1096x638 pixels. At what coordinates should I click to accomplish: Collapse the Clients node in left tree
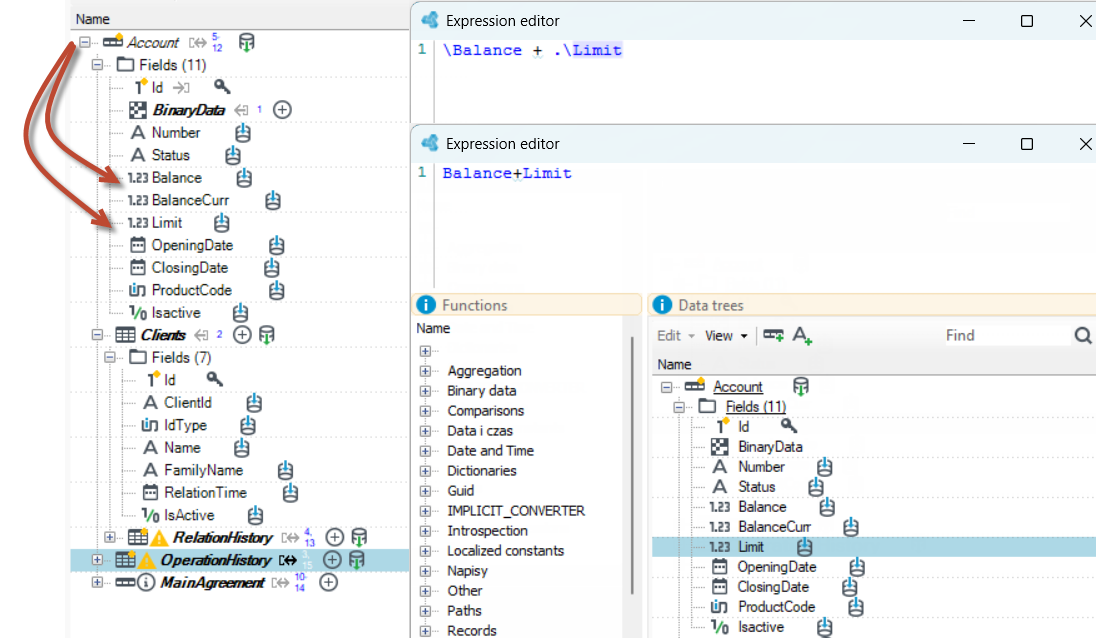pos(97,335)
